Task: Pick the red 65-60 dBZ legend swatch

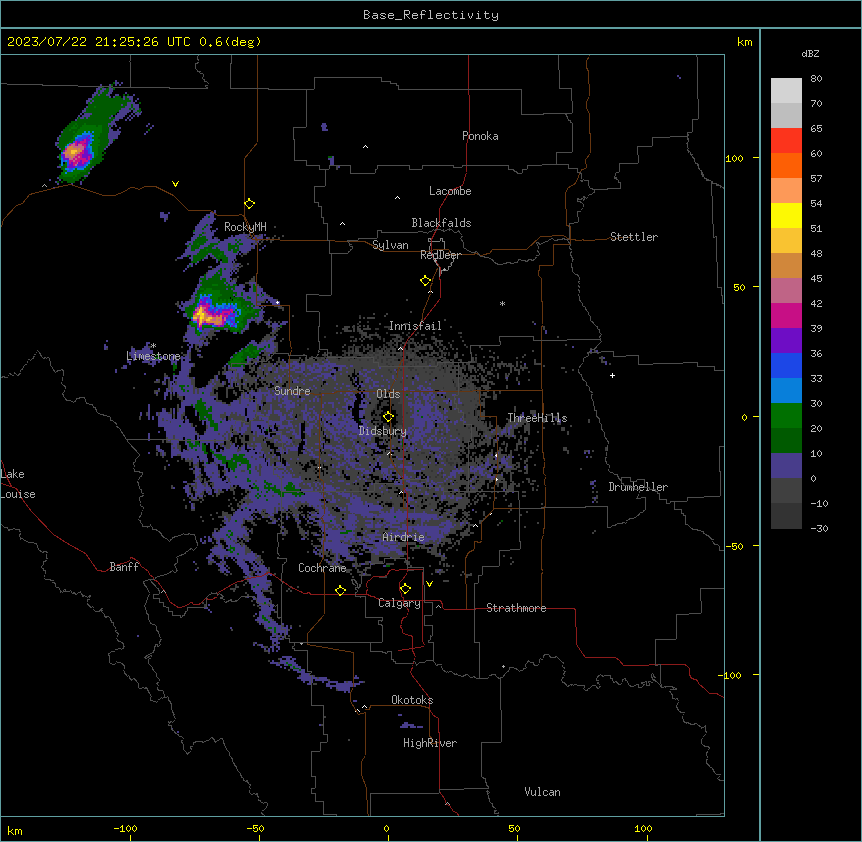Action: (x=786, y=140)
